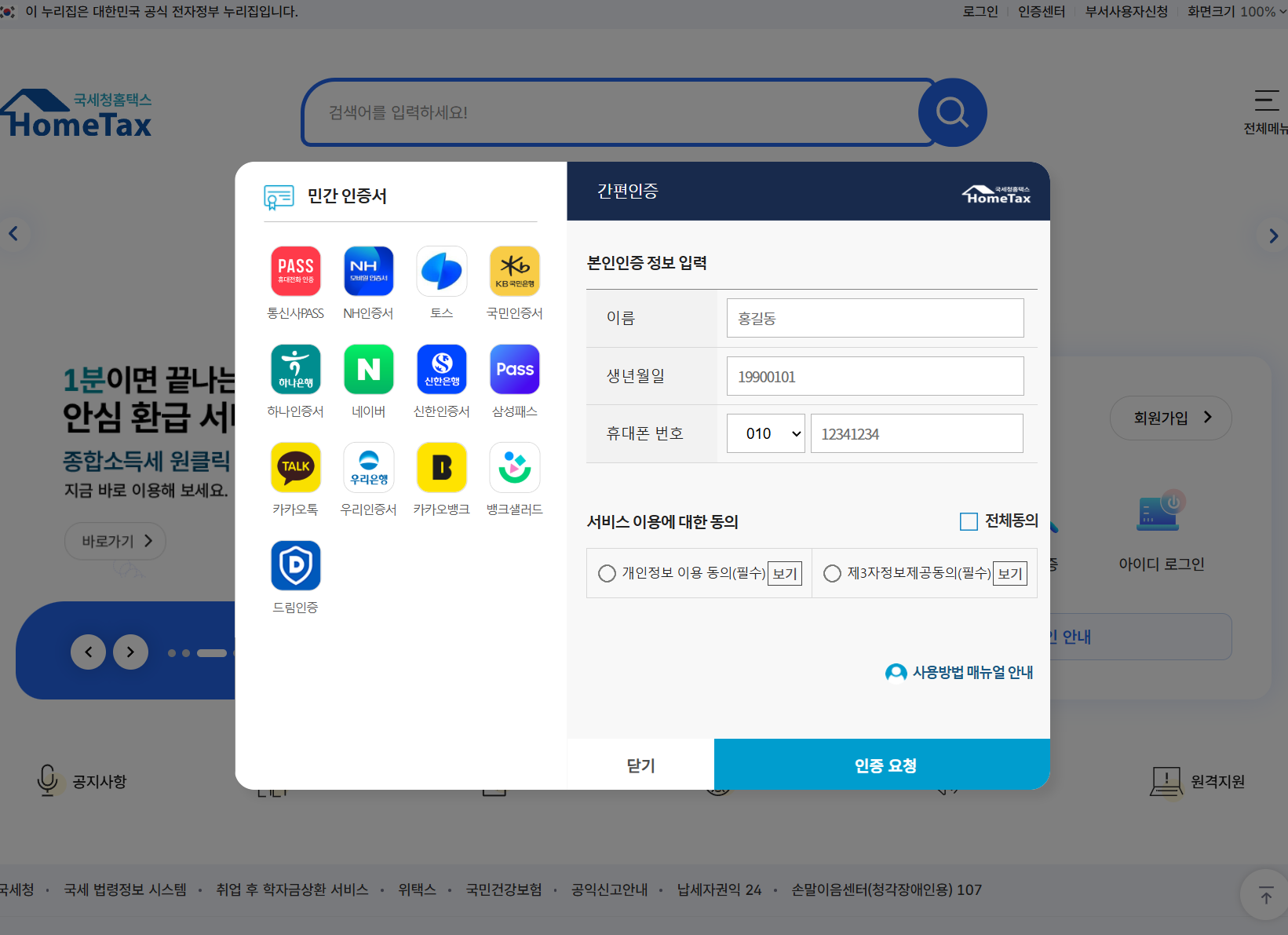Open 취업 후 학자금상환 서비스 link
The height and width of the screenshot is (935, 1288).
tap(292, 889)
